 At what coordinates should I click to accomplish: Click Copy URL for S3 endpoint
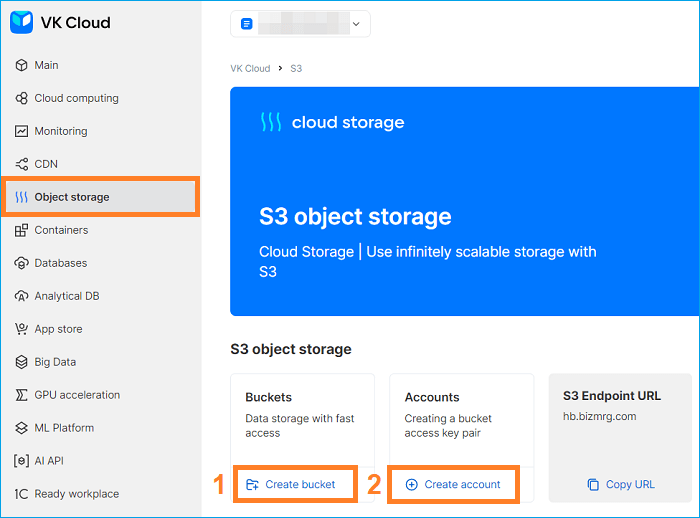click(x=621, y=485)
